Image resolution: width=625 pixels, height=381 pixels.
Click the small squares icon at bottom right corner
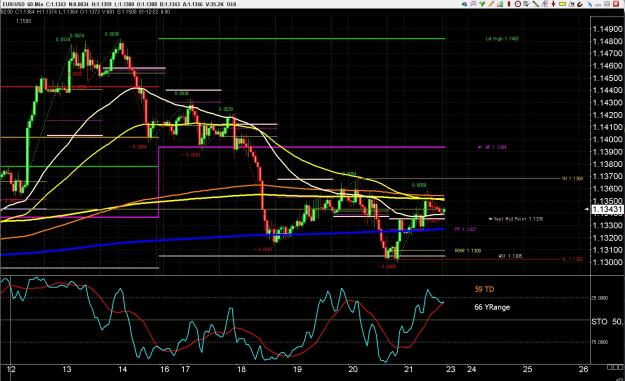615,367
